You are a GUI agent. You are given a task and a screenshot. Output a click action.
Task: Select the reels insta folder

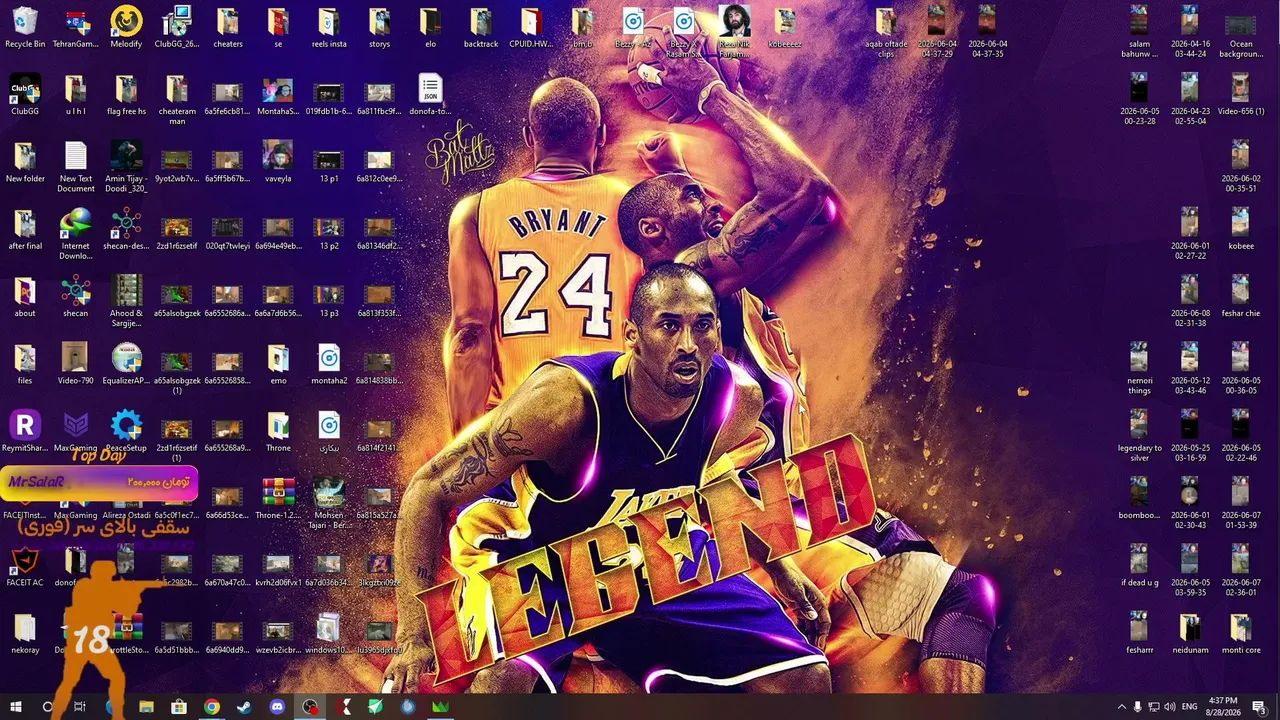[x=329, y=27]
